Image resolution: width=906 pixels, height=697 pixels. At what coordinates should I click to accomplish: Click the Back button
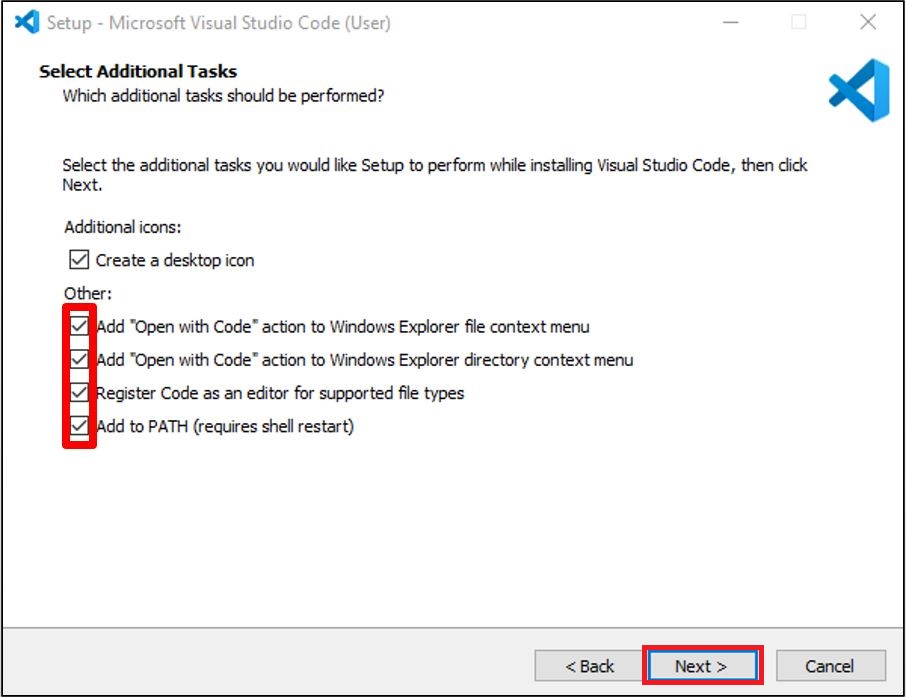click(589, 666)
